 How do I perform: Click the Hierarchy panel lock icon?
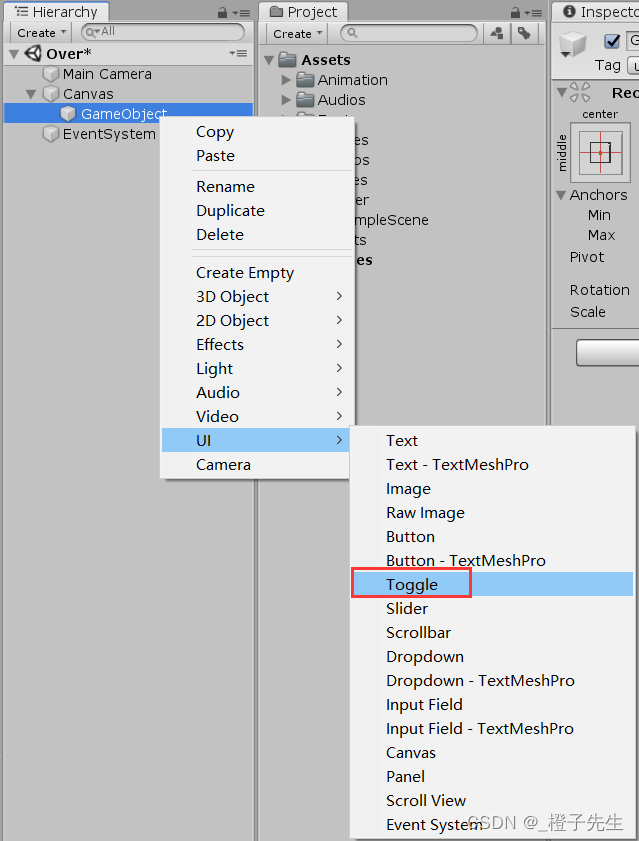coord(223,12)
